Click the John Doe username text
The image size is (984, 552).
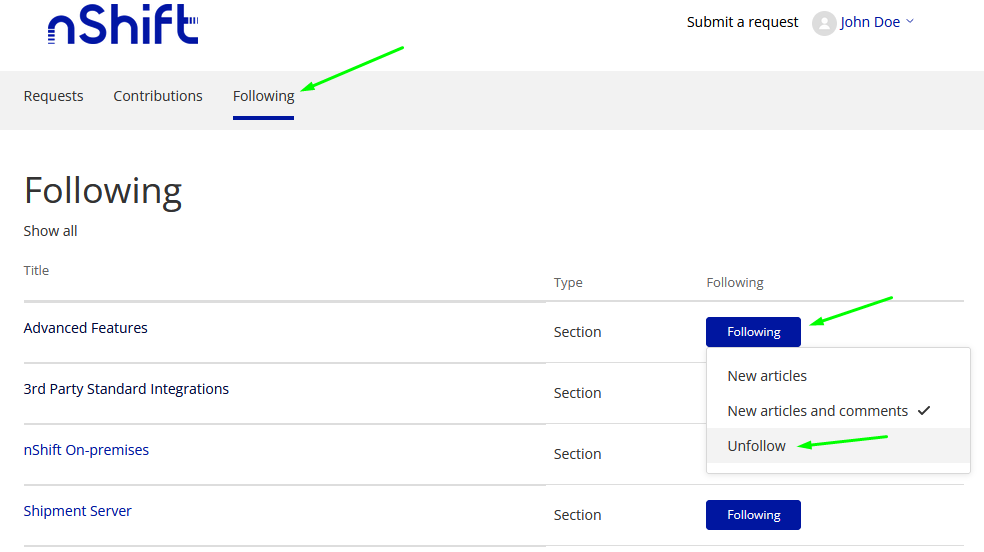click(x=870, y=22)
